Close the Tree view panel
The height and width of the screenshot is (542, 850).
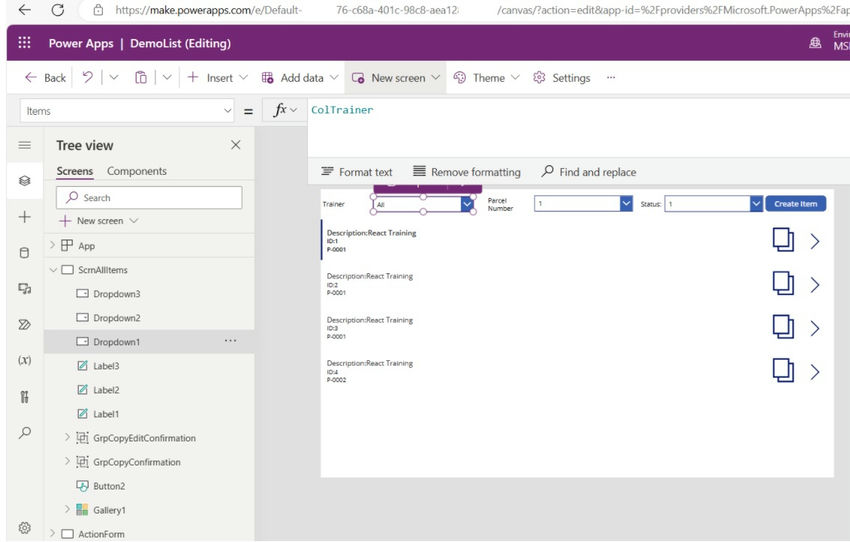(x=235, y=145)
